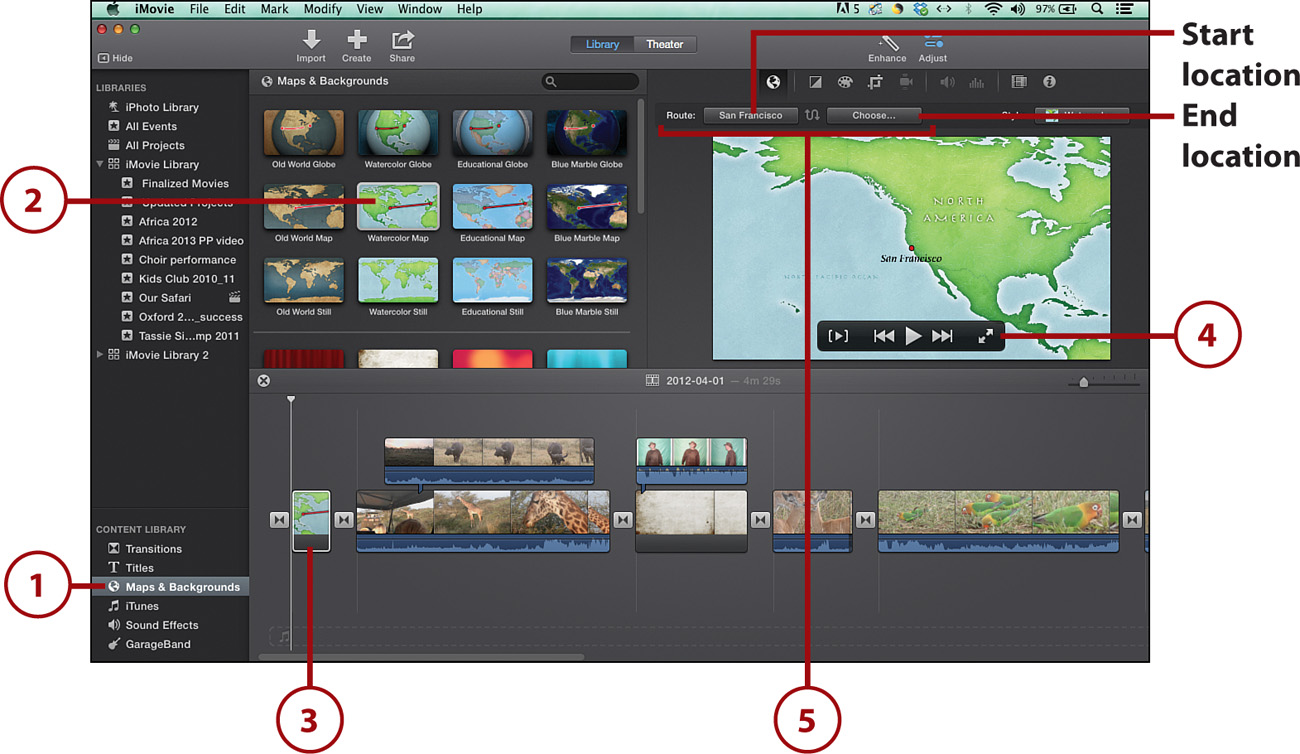This screenshot has width=1300, height=754.
Task: Select the Old World Globe map
Action: [304, 133]
